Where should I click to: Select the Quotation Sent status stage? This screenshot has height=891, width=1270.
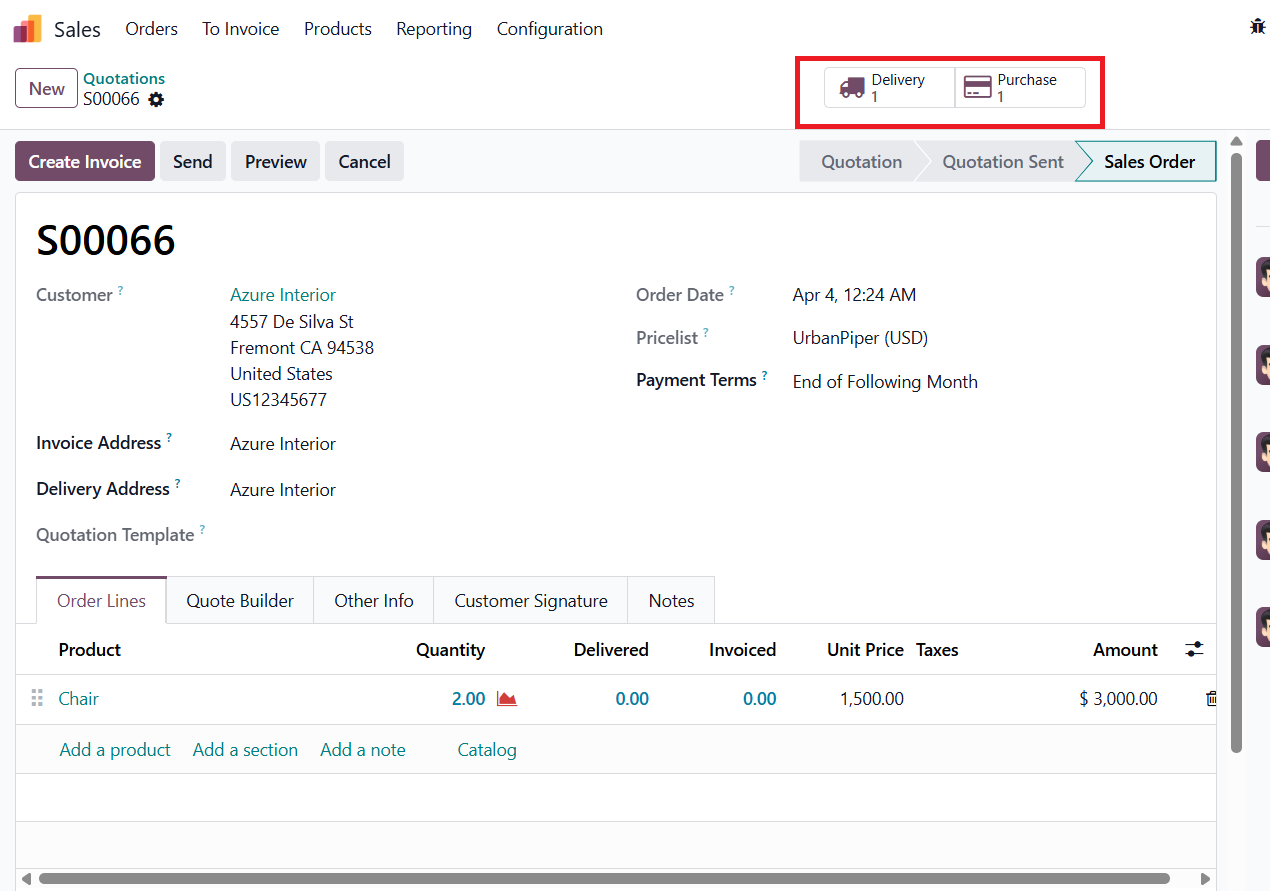tap(1002, 162)
